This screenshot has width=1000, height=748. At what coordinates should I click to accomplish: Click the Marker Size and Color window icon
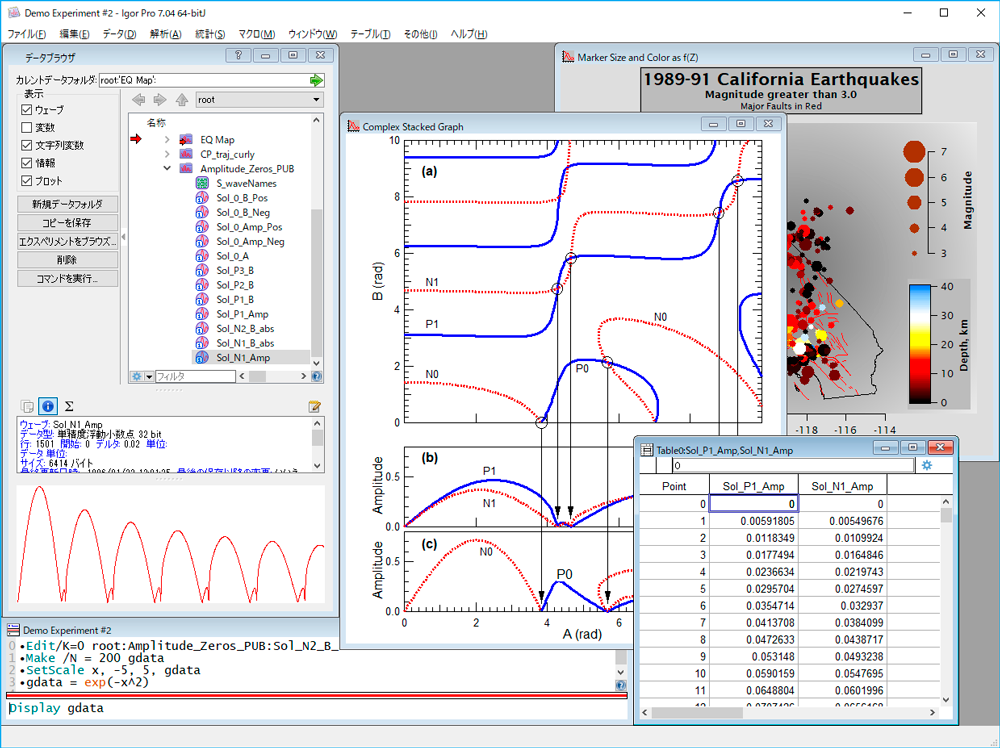tap(568, 57)
